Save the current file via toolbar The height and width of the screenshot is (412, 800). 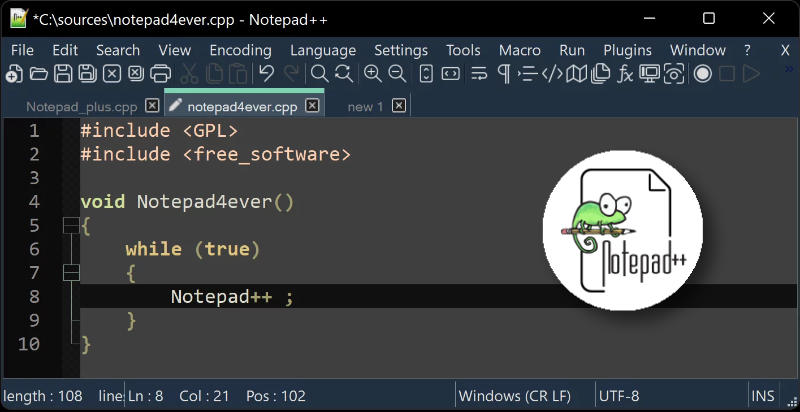pyautogui.click(x=63, y=74)
